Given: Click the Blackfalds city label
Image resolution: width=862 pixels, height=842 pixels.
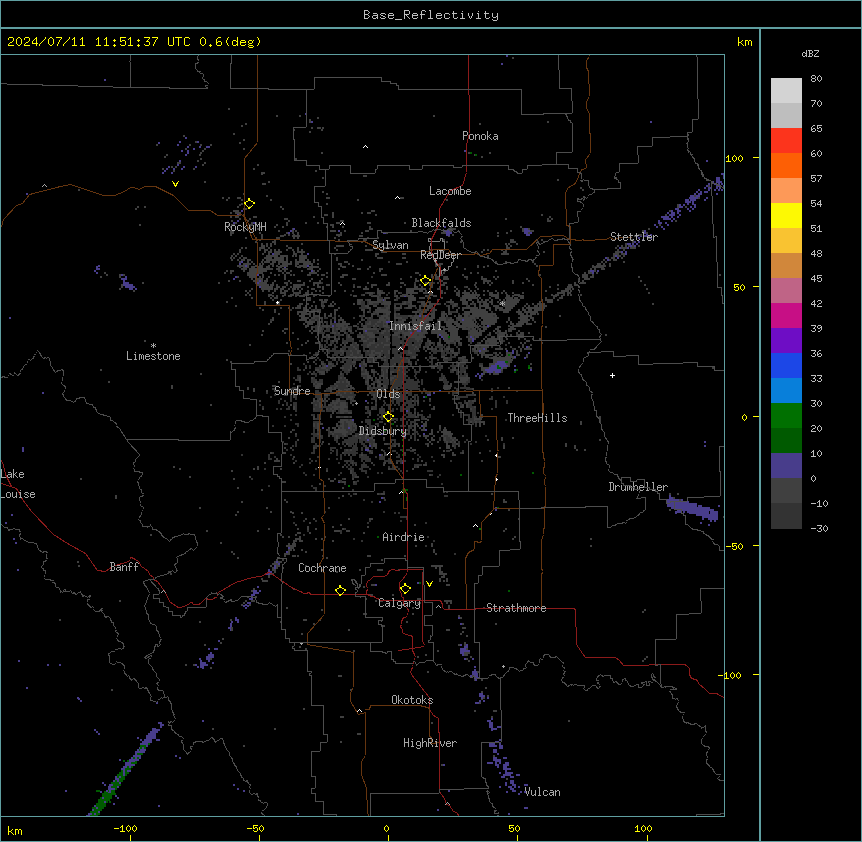Looking at the screenshot, I should [x=441, y=223].
